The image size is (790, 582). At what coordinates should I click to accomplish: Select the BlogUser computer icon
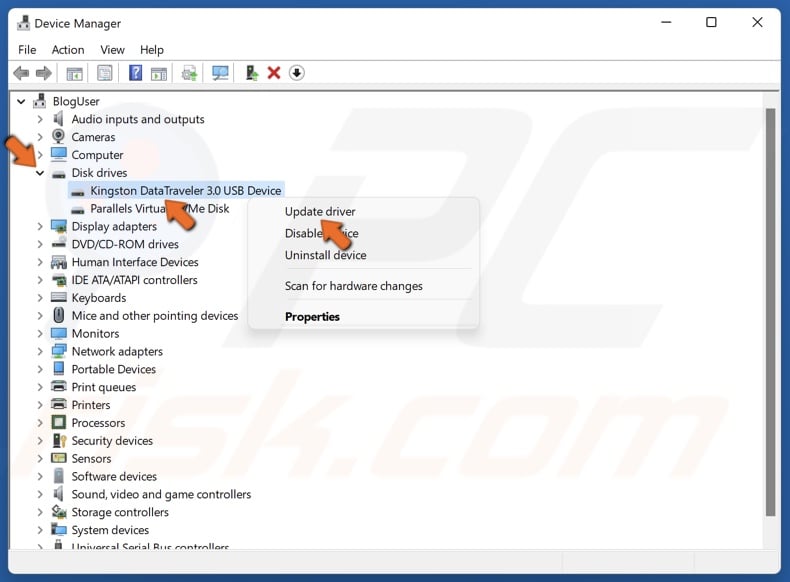40,101
